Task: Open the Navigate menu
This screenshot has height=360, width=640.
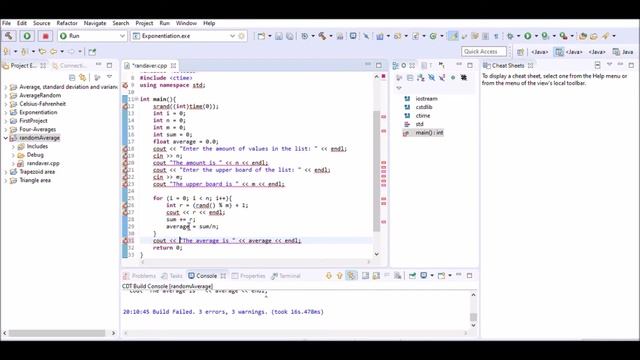Action: pos(95,23)
